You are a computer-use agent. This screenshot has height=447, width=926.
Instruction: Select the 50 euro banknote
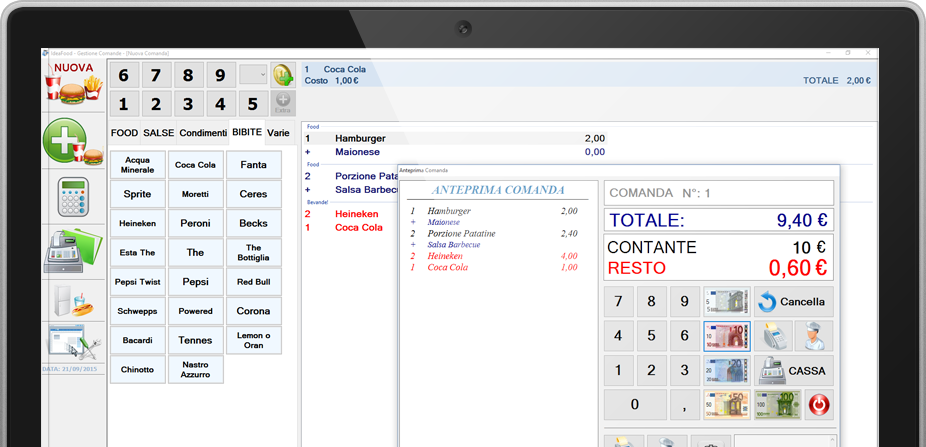(x=727, y=405)
